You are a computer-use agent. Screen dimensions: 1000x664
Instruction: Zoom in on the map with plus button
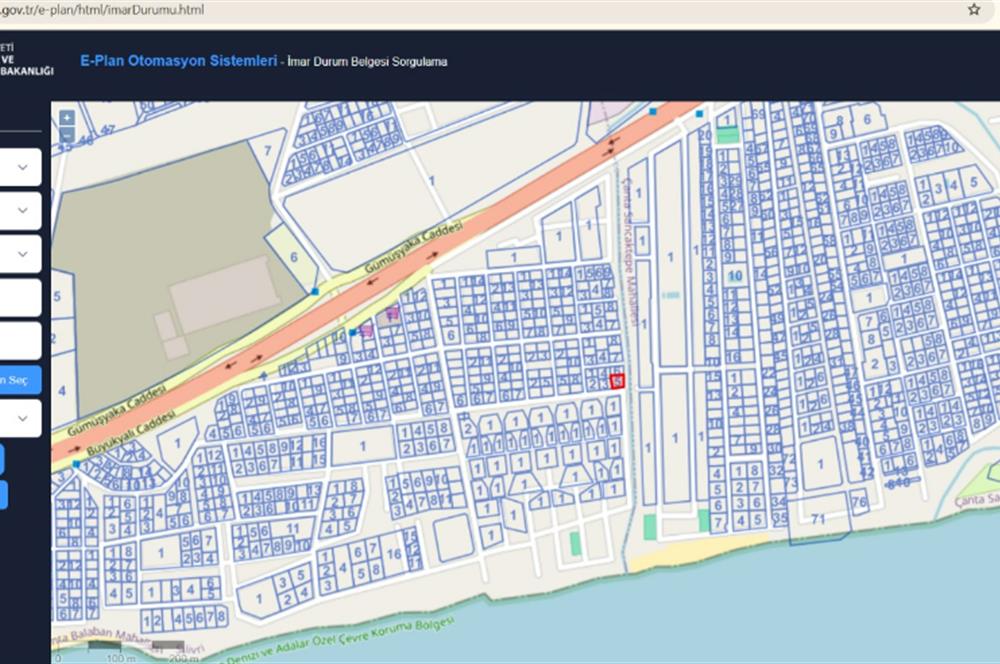66,117
